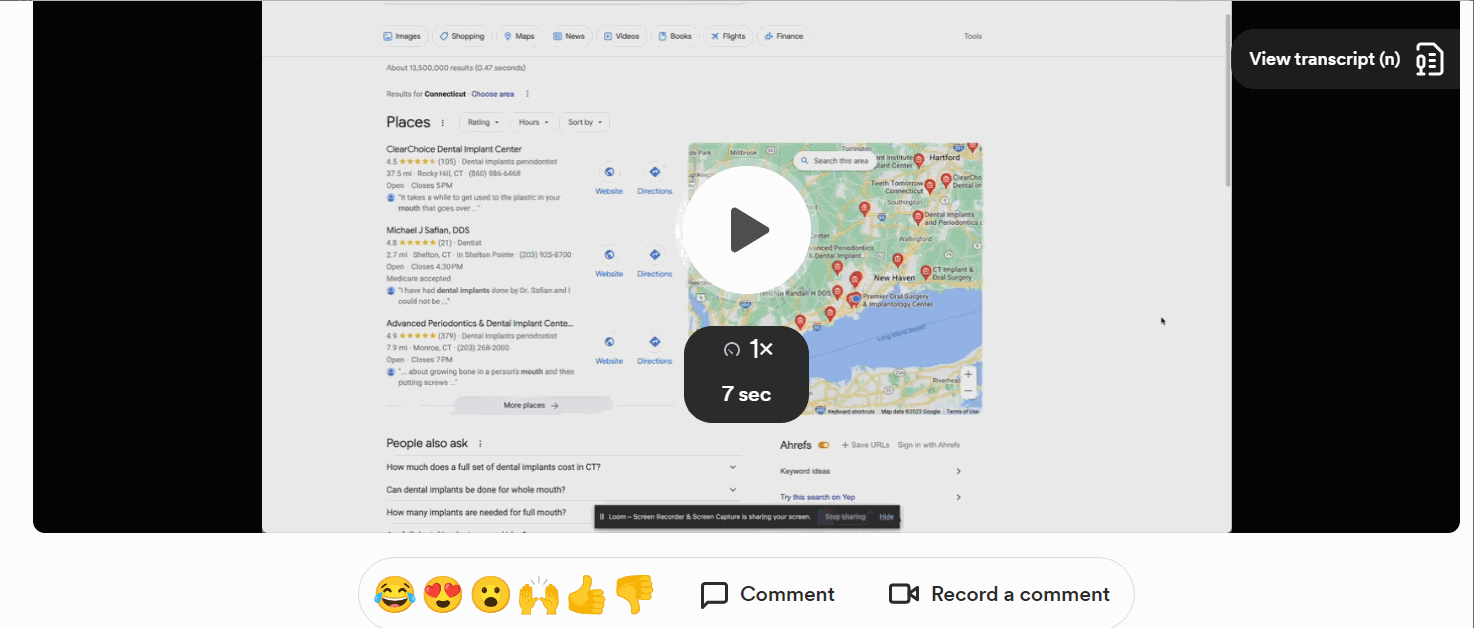
Task: Switch to the Shopping search tab
Action: (462, 36)
